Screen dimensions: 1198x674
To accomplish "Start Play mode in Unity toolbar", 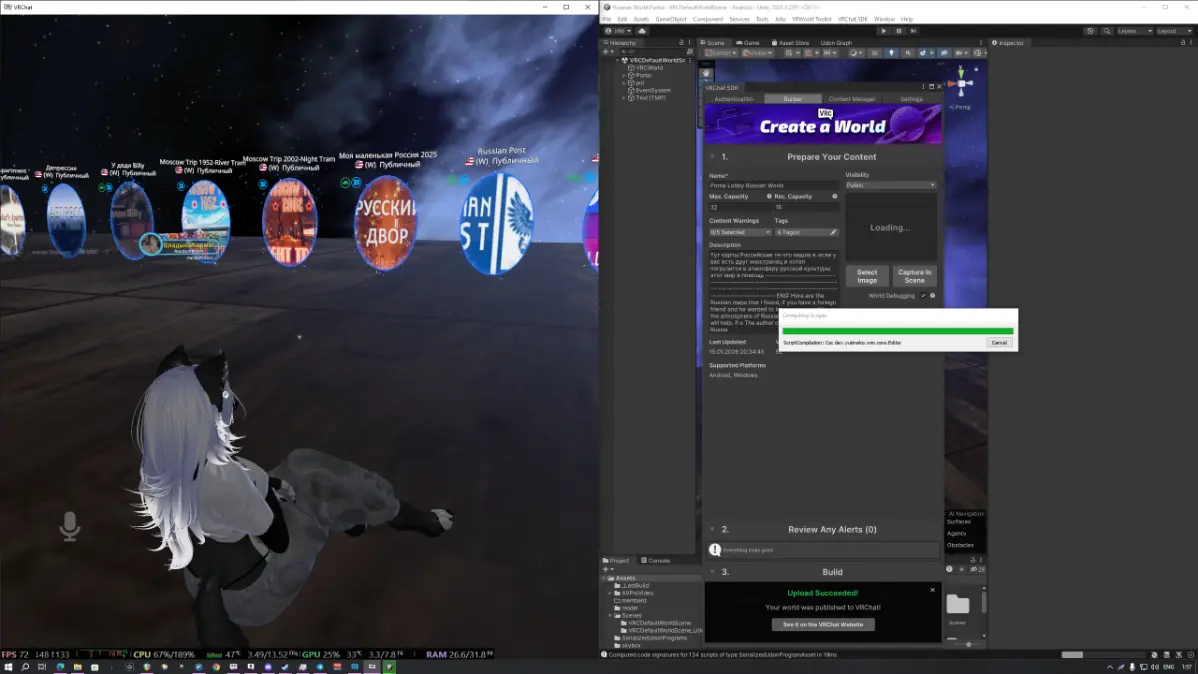I will (884, 31).
